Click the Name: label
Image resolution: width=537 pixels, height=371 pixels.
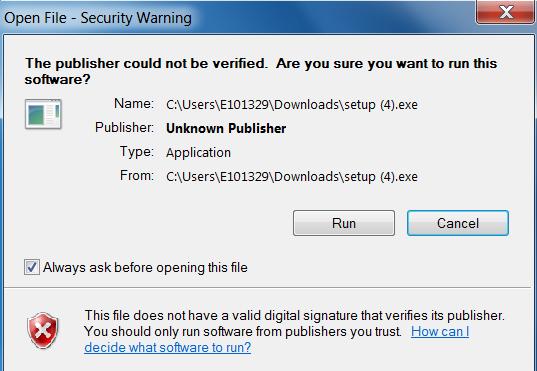click(134, 103)
